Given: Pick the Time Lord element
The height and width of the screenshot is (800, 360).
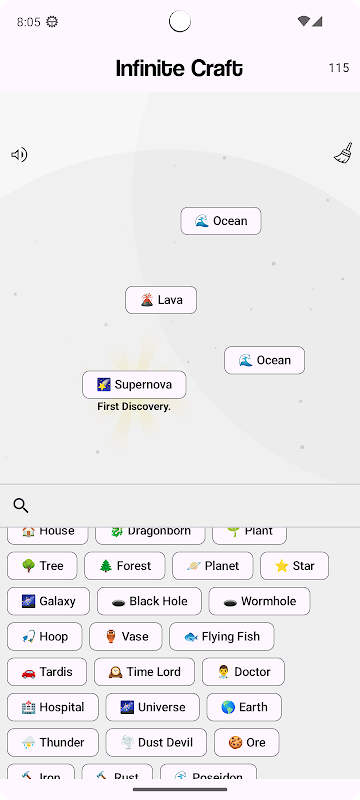Looking at the screenshot, I should (x=144, y=672).
